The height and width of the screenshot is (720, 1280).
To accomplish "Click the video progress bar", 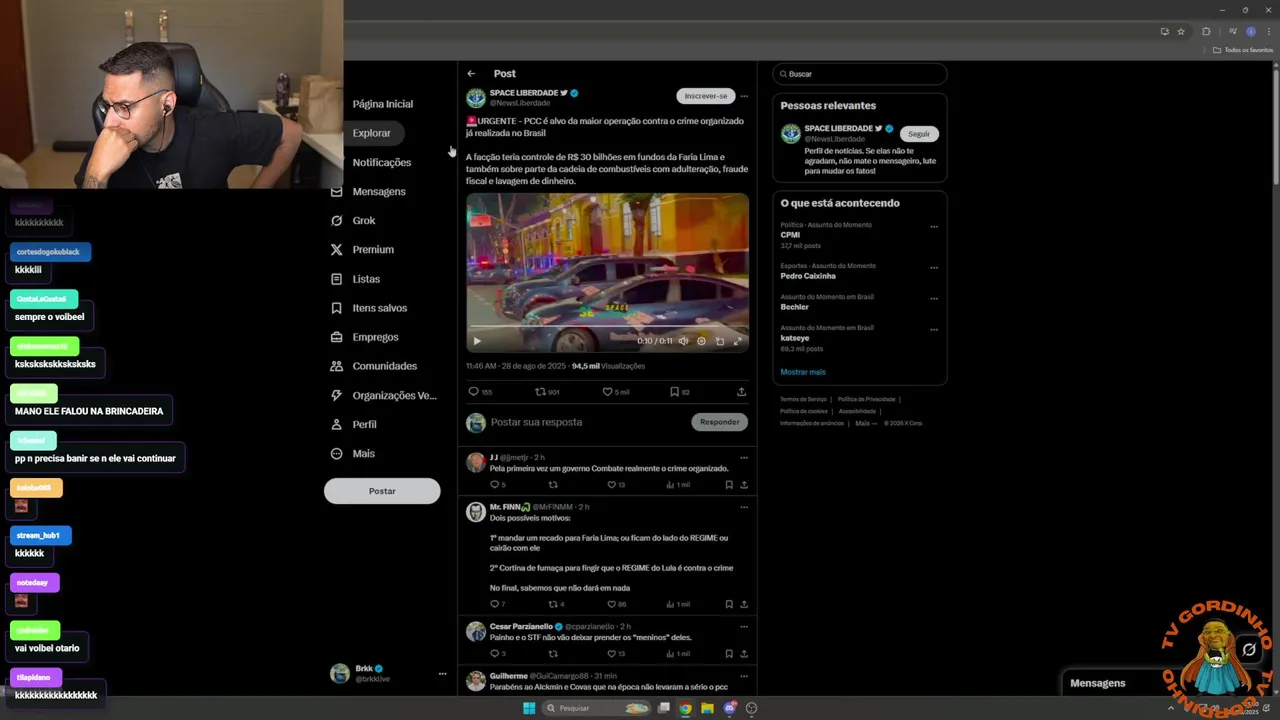I will (607, 328).
